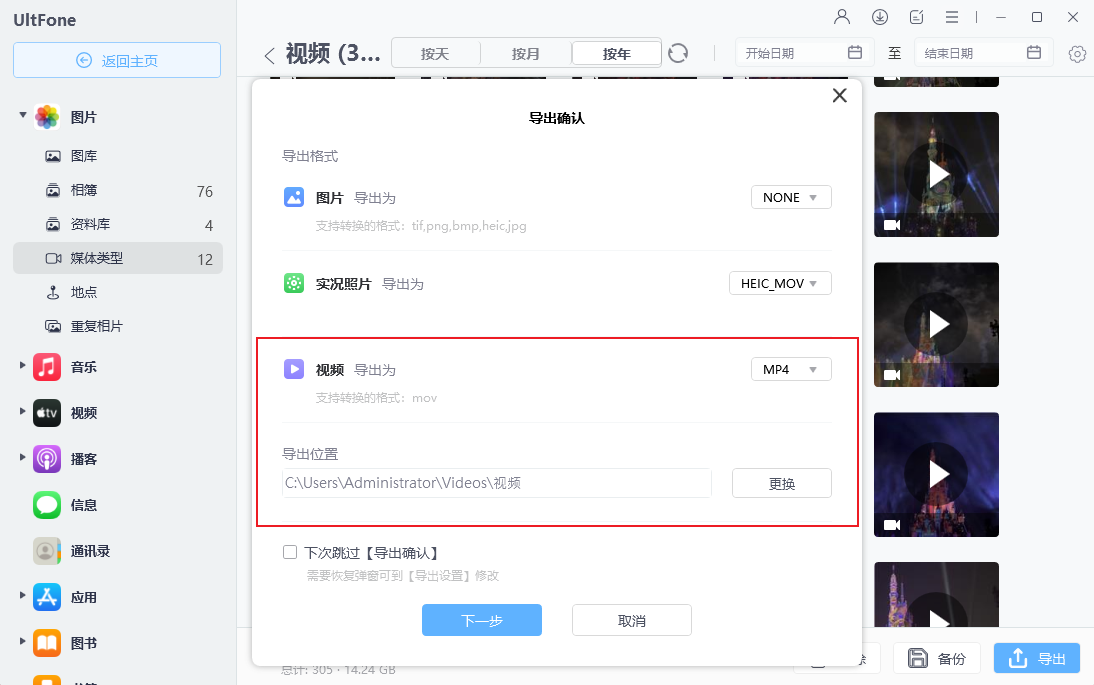Open the hamburger menu icon
Screen dimensions: 1094x685
point(952,17)
